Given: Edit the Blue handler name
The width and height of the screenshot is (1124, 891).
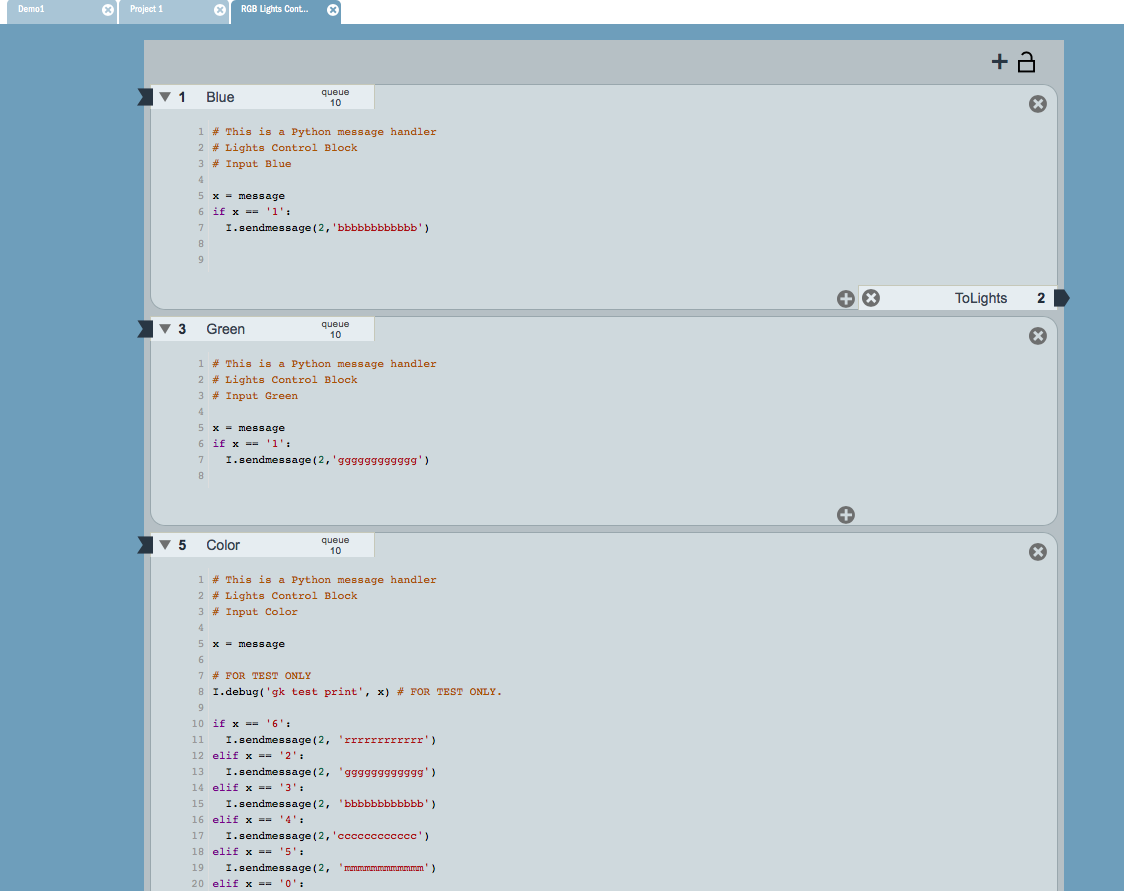Looking at the screenshot, I should [x=220, y=97].
